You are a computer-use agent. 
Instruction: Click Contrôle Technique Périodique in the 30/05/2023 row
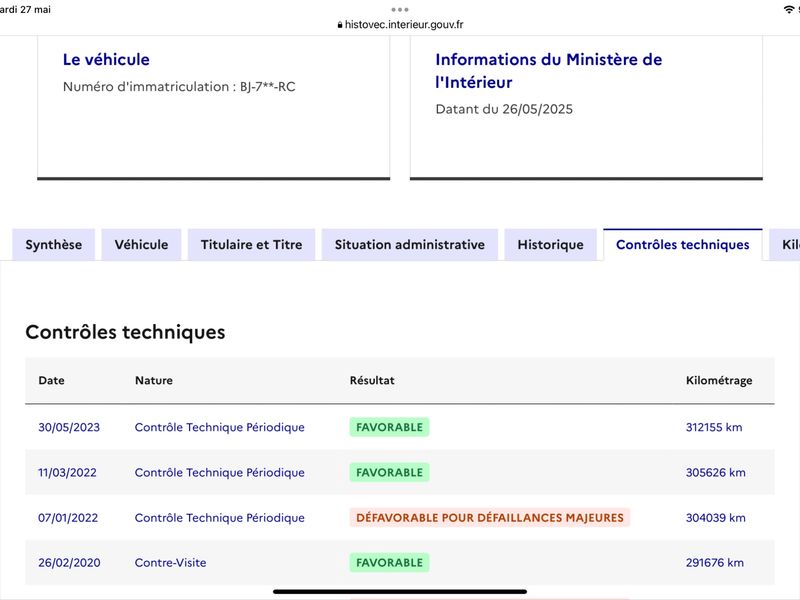click(x=219, y=428)
